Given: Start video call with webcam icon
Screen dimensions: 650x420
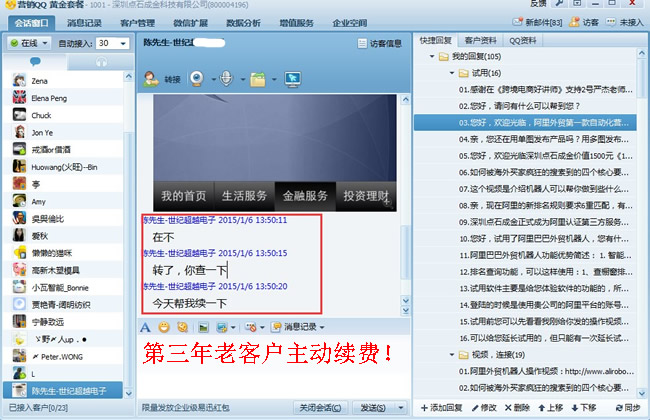Looking at the screenshot, I should pyautogui.click(x=197, y=78).
